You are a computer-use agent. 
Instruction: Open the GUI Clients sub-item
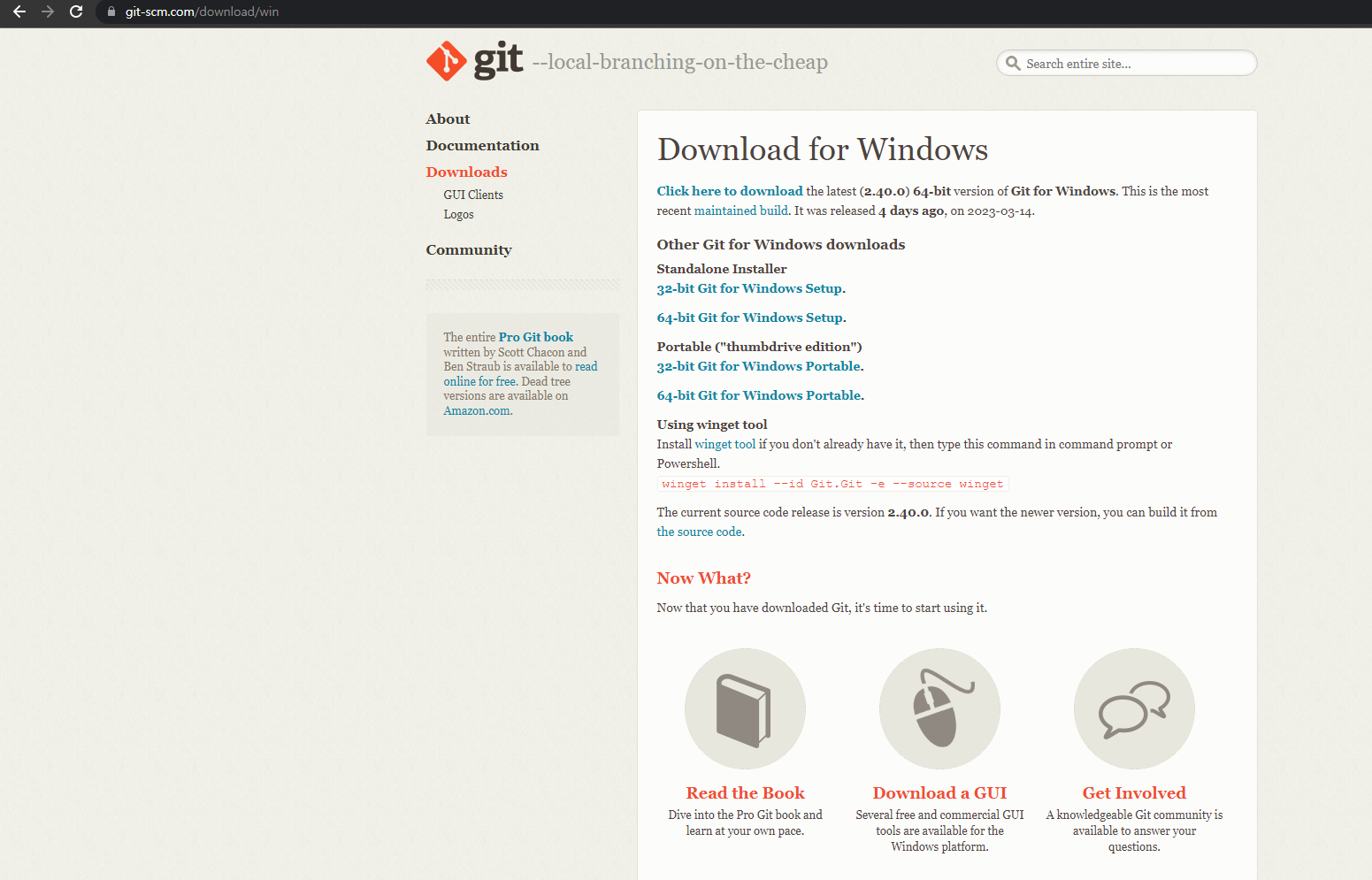click(473, 195)
